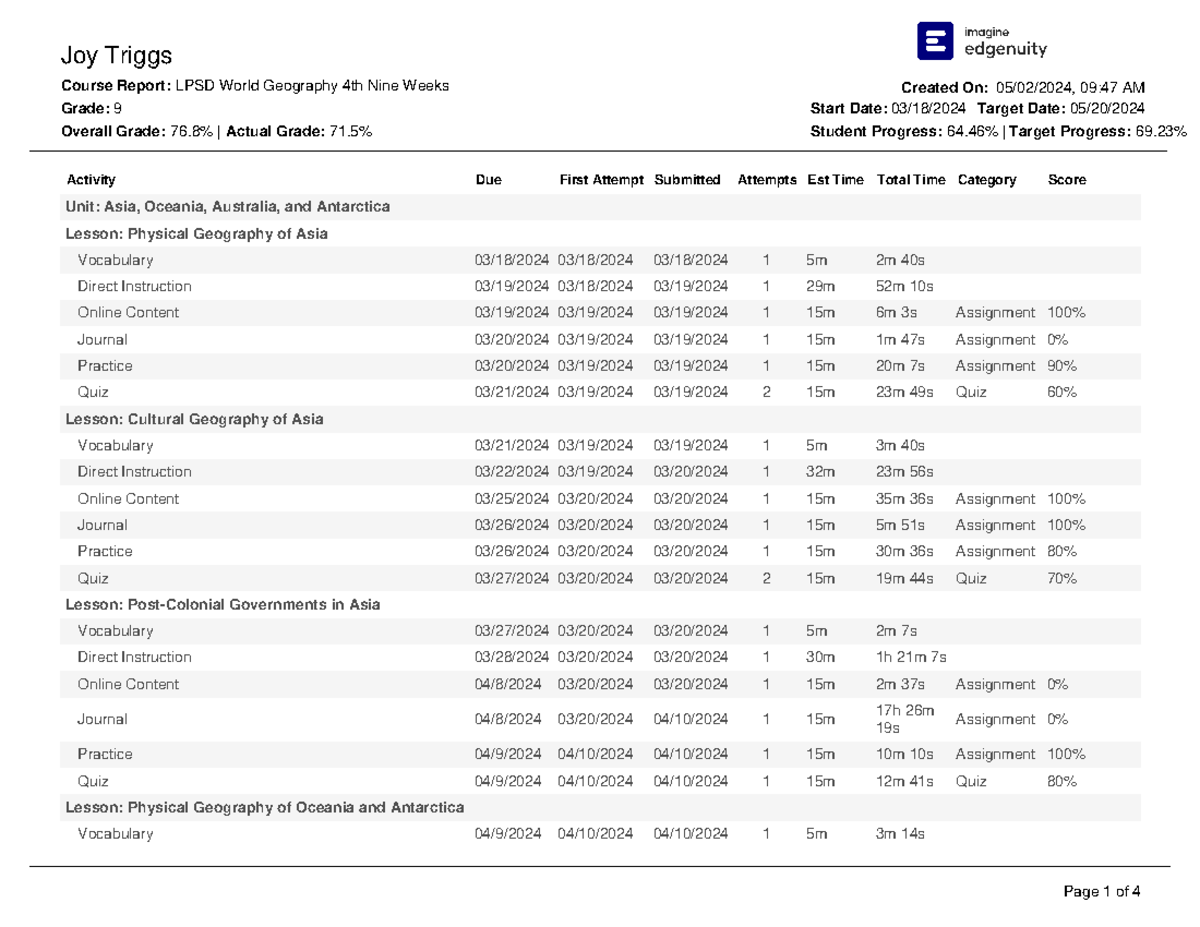Select the Score column header

1065,180
